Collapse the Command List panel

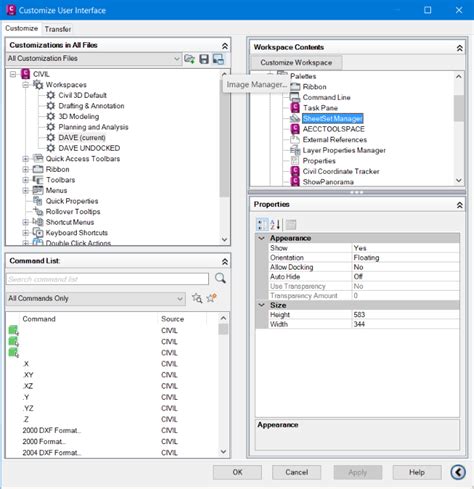225,262
